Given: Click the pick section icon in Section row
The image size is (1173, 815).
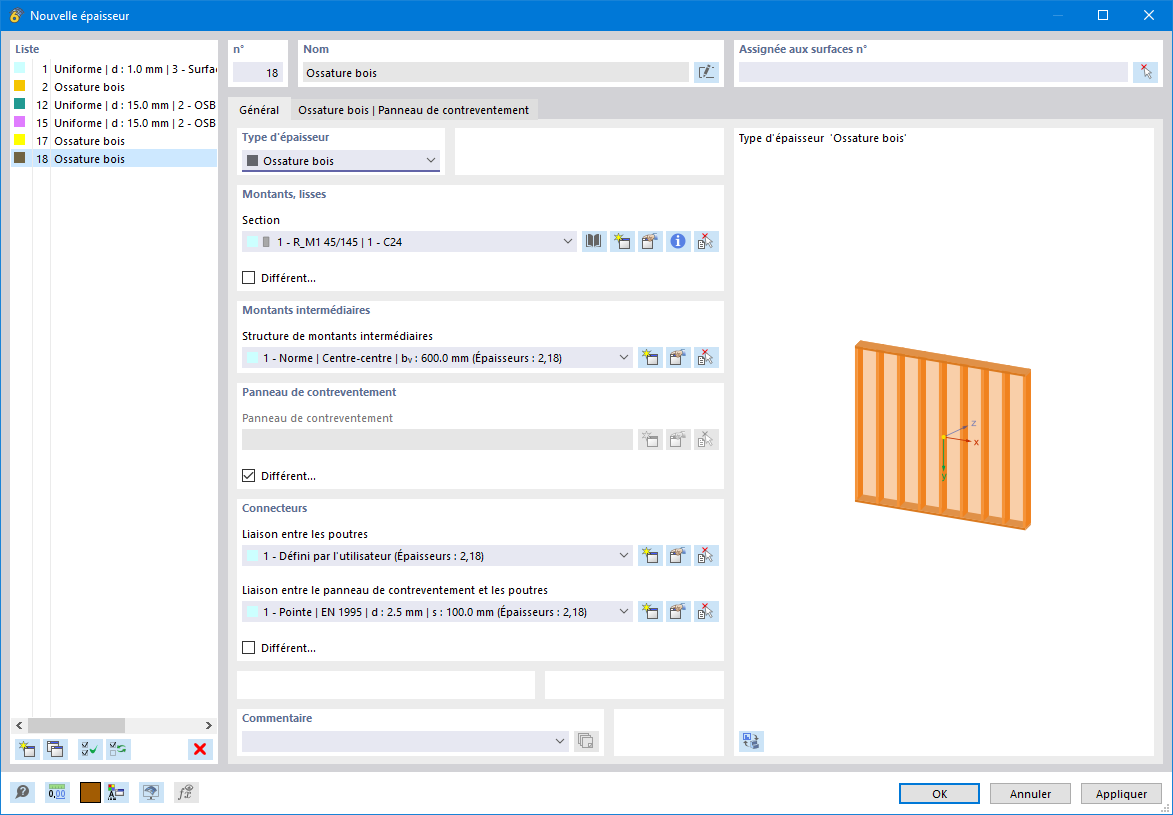Looking at the screenshot, I should 706,242.
